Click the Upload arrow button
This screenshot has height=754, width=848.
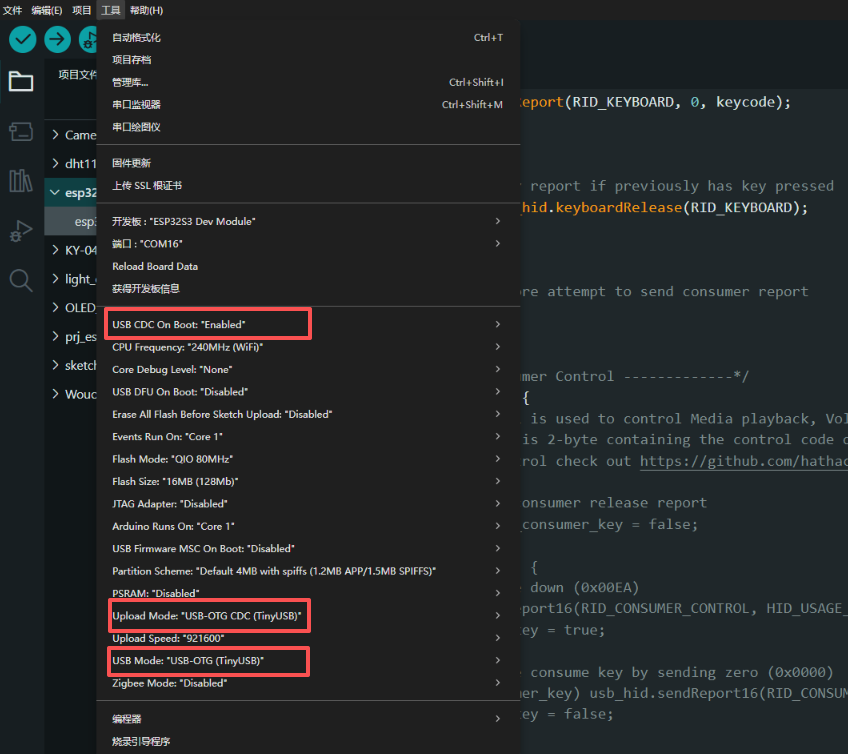pos(57,39)
